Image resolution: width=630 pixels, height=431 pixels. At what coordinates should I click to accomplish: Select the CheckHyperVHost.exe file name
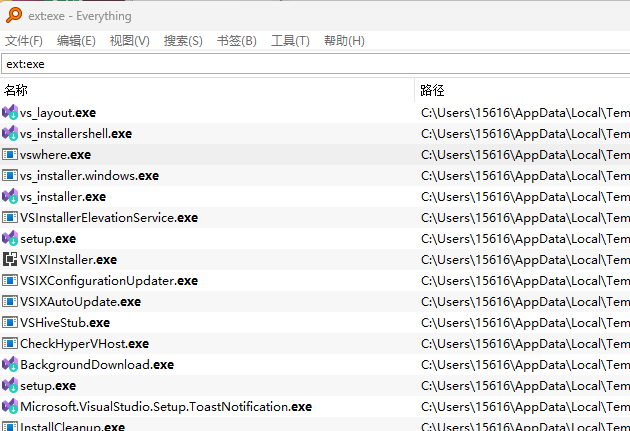coord(84,344)
